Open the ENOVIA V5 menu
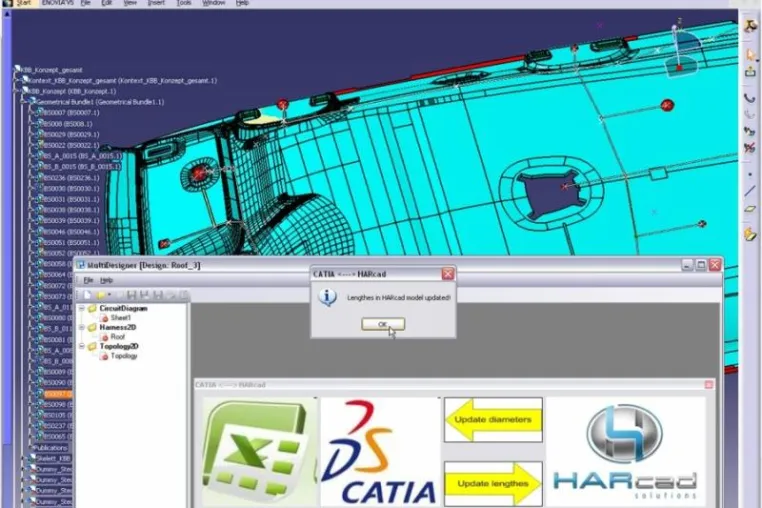Viewport: 762px width, 508px height. (57, 3)
